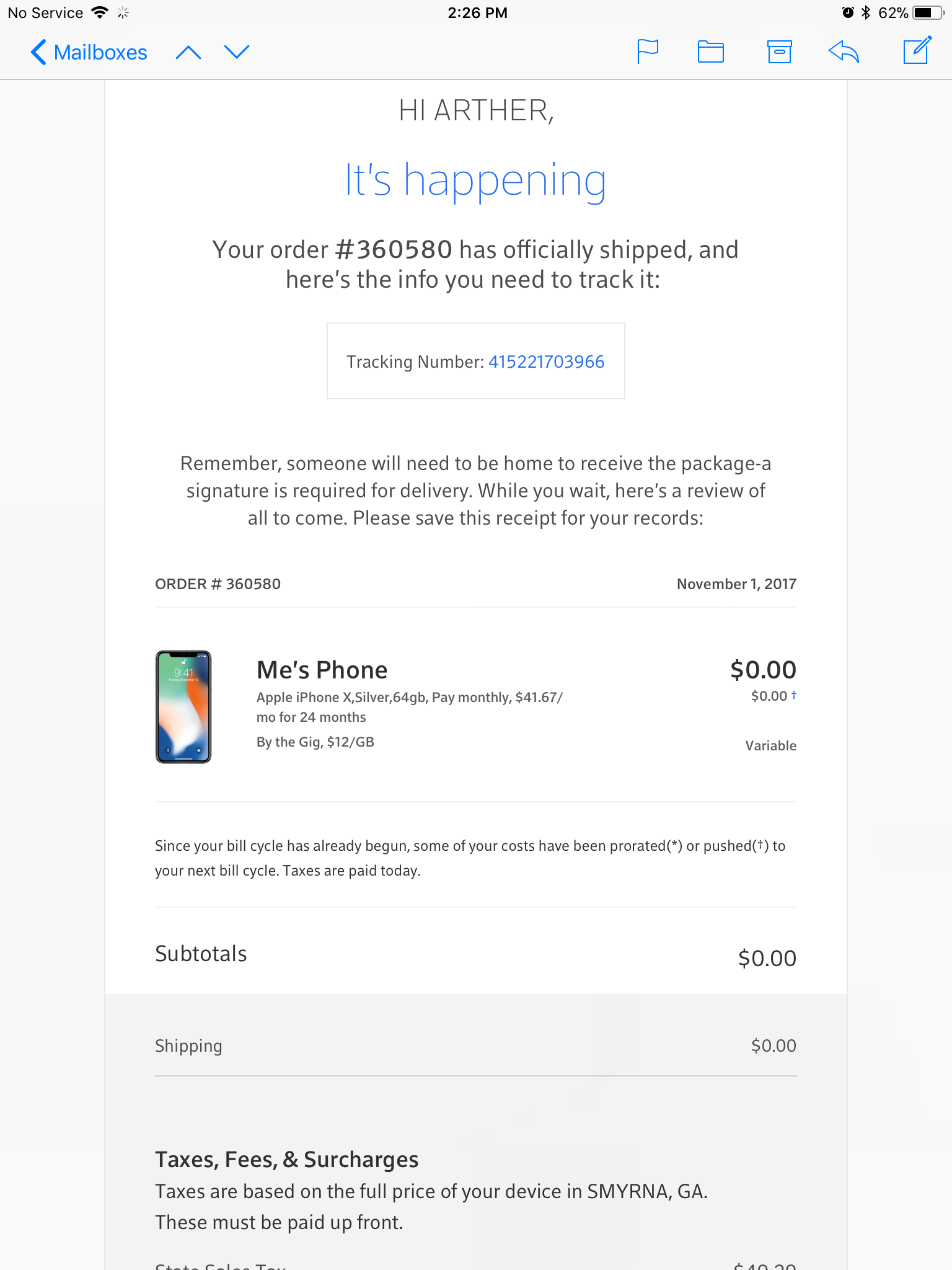Tap the Flag message icon

[648, 51]
